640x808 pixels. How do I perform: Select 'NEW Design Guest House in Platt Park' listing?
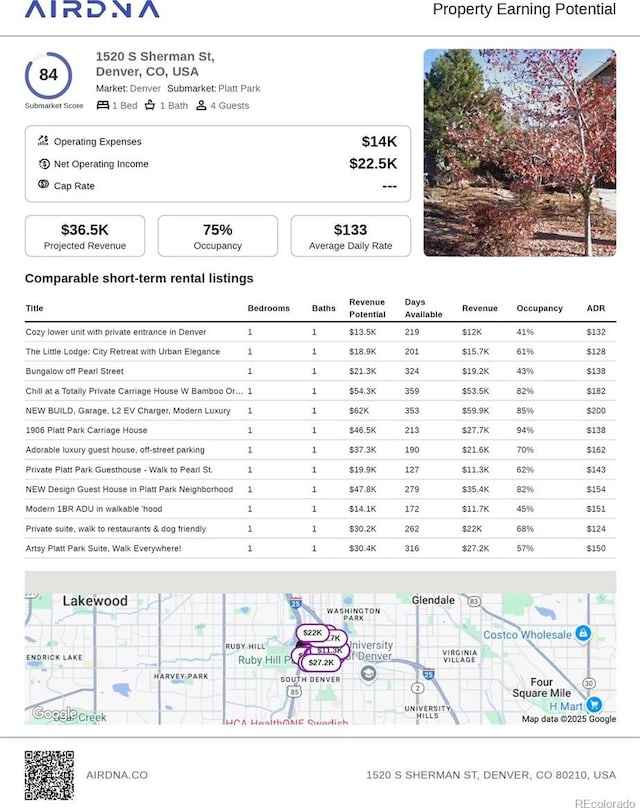tap(321, 489)
